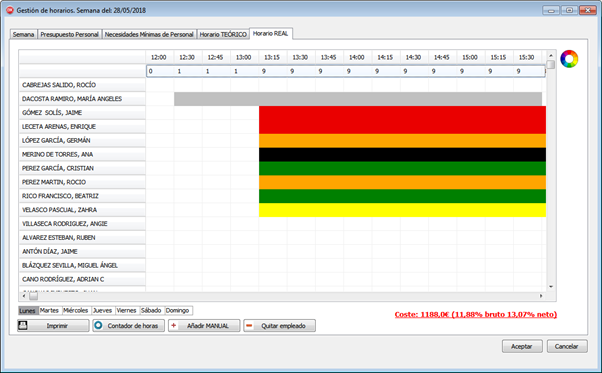Viewport: 602px width, 373px height.
Task: Select employee row MERINO DE TORRES, ANA
Action: point(82,154)
